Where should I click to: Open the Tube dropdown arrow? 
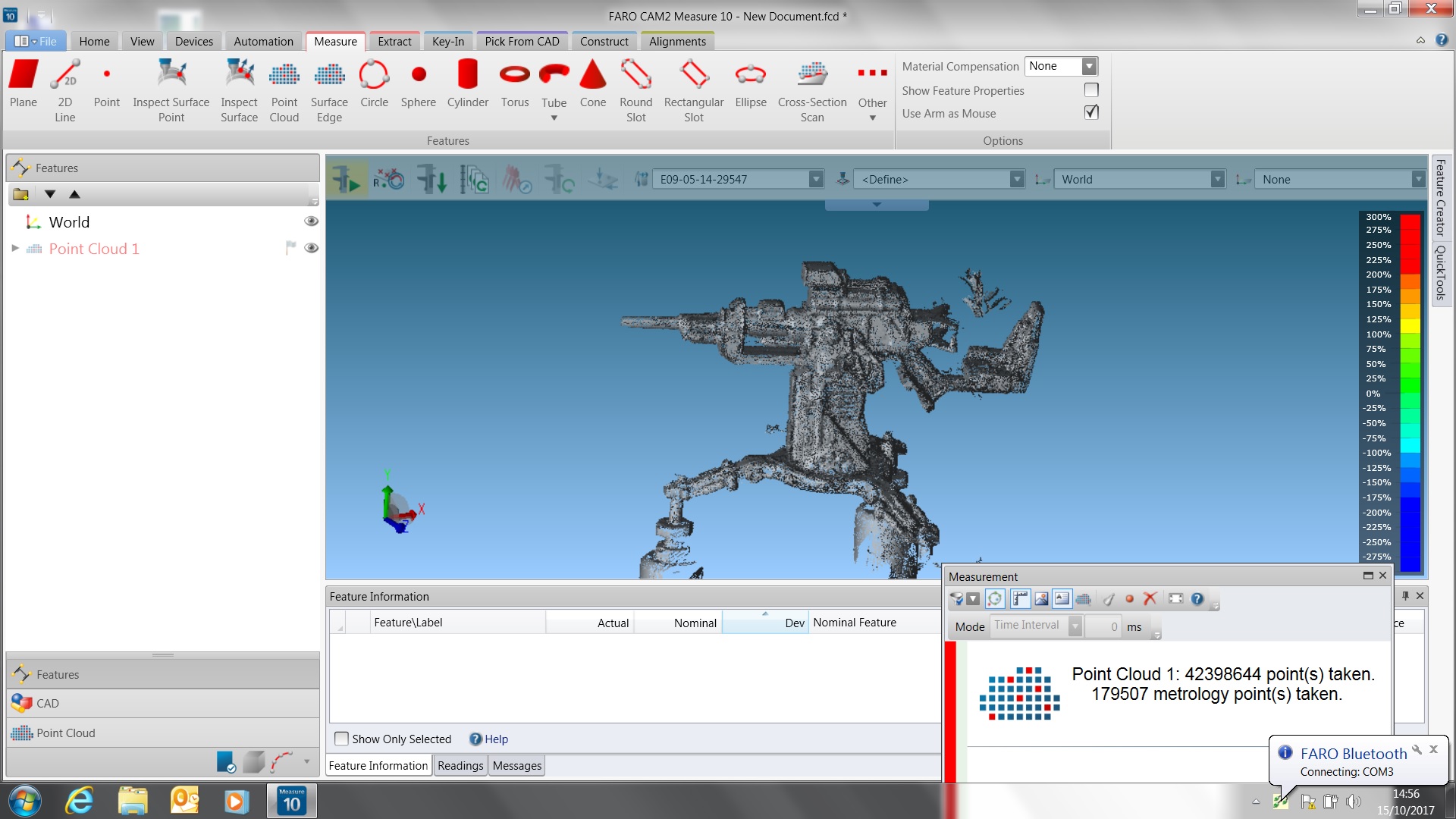click(554, 118)
